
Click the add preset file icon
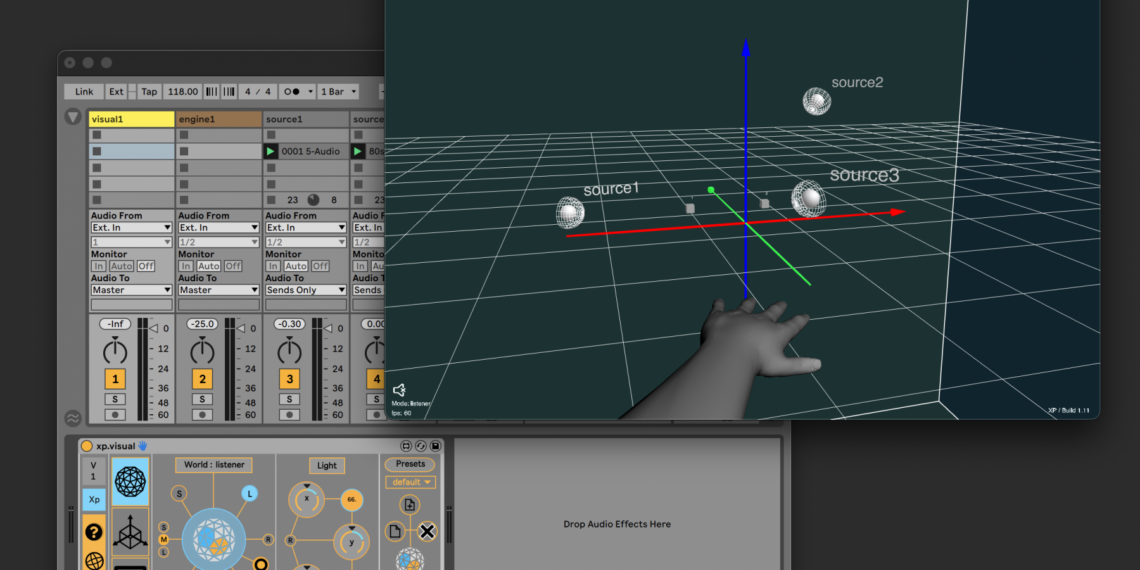pyautogui.click(x=409, y=505)
